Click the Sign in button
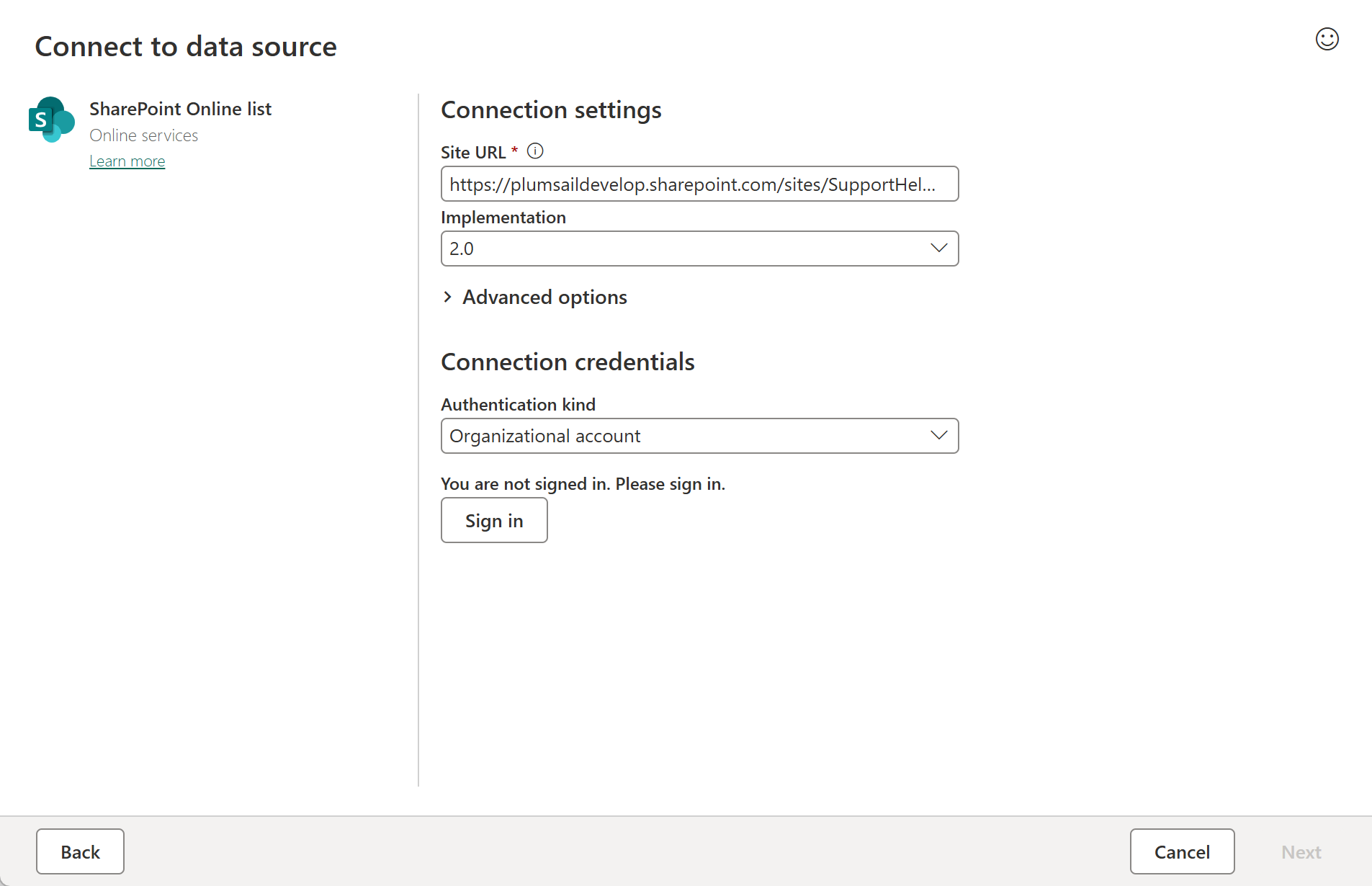1372x886 pixels. click(494, 520)
